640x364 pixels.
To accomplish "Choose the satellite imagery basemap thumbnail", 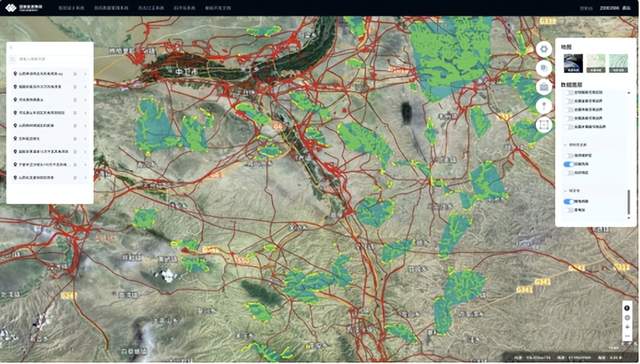I will tap(573, 64).
